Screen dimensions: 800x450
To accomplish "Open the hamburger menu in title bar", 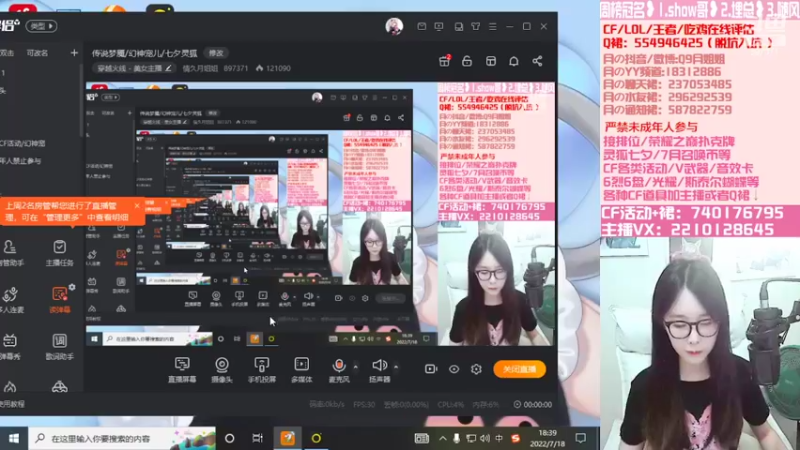I will click(492, 26).
